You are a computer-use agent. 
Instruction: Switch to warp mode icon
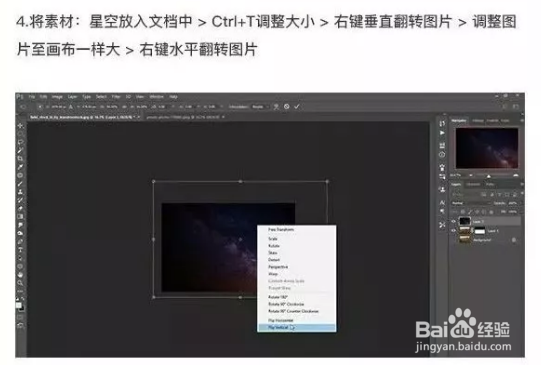pos(276,107)
